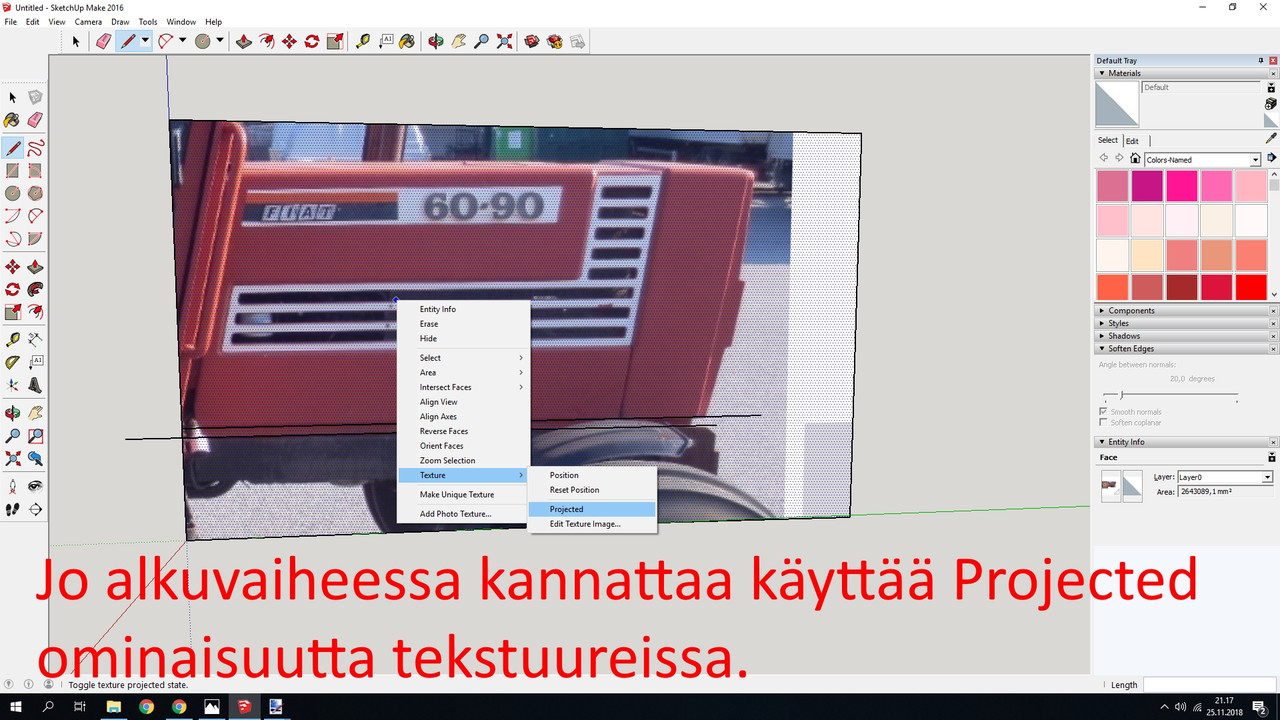The image size is (1280, 720).
Task: Select the Axes tool
Action: [x=13, y=385]
